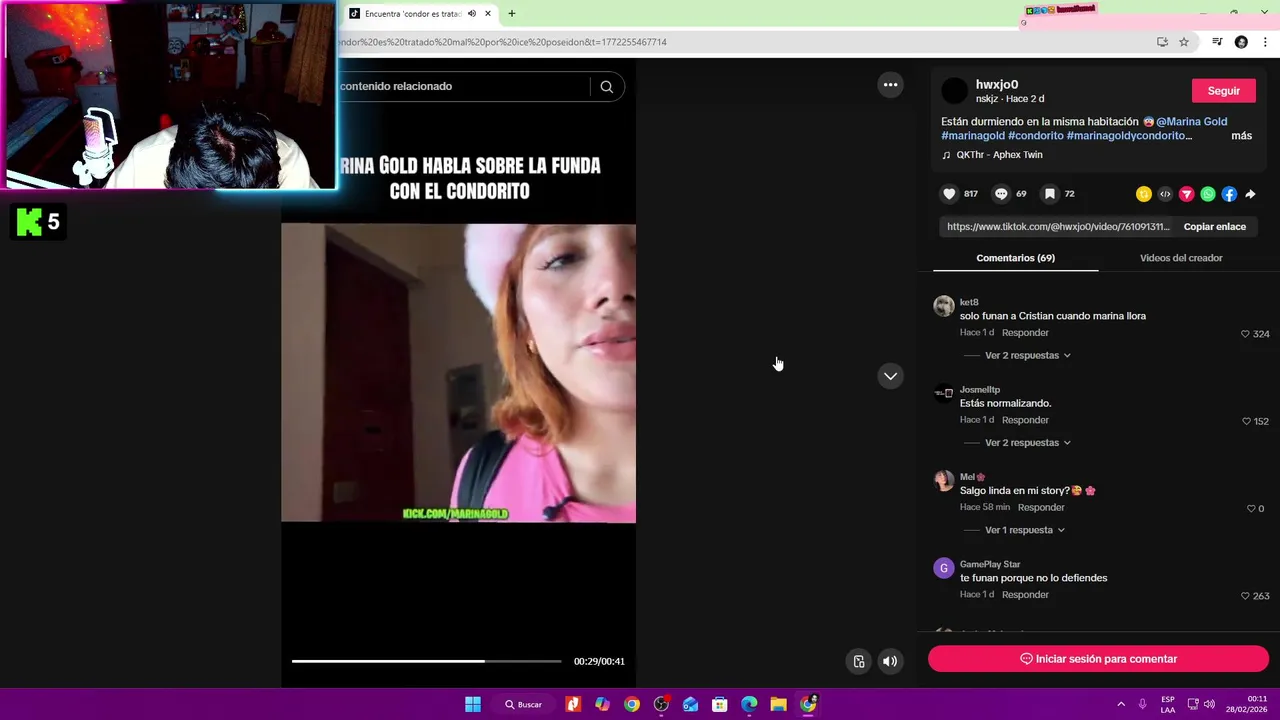This screenshot has width=1280, height=720.
Task: Reply to Mel's comment via Responder
Action: 1041,508
